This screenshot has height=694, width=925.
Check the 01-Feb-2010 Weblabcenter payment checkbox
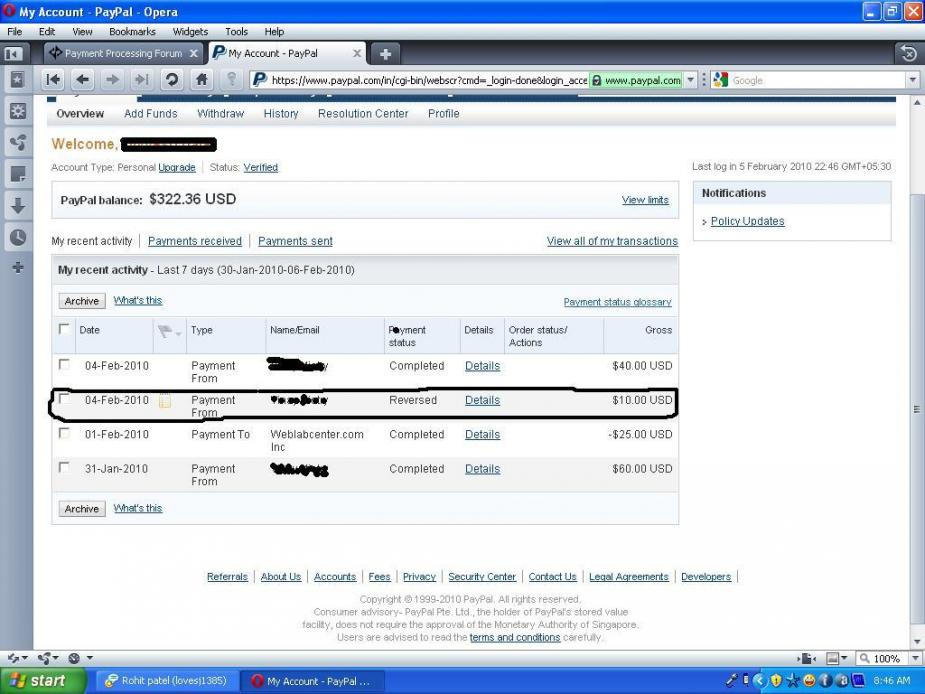[64, 434]
